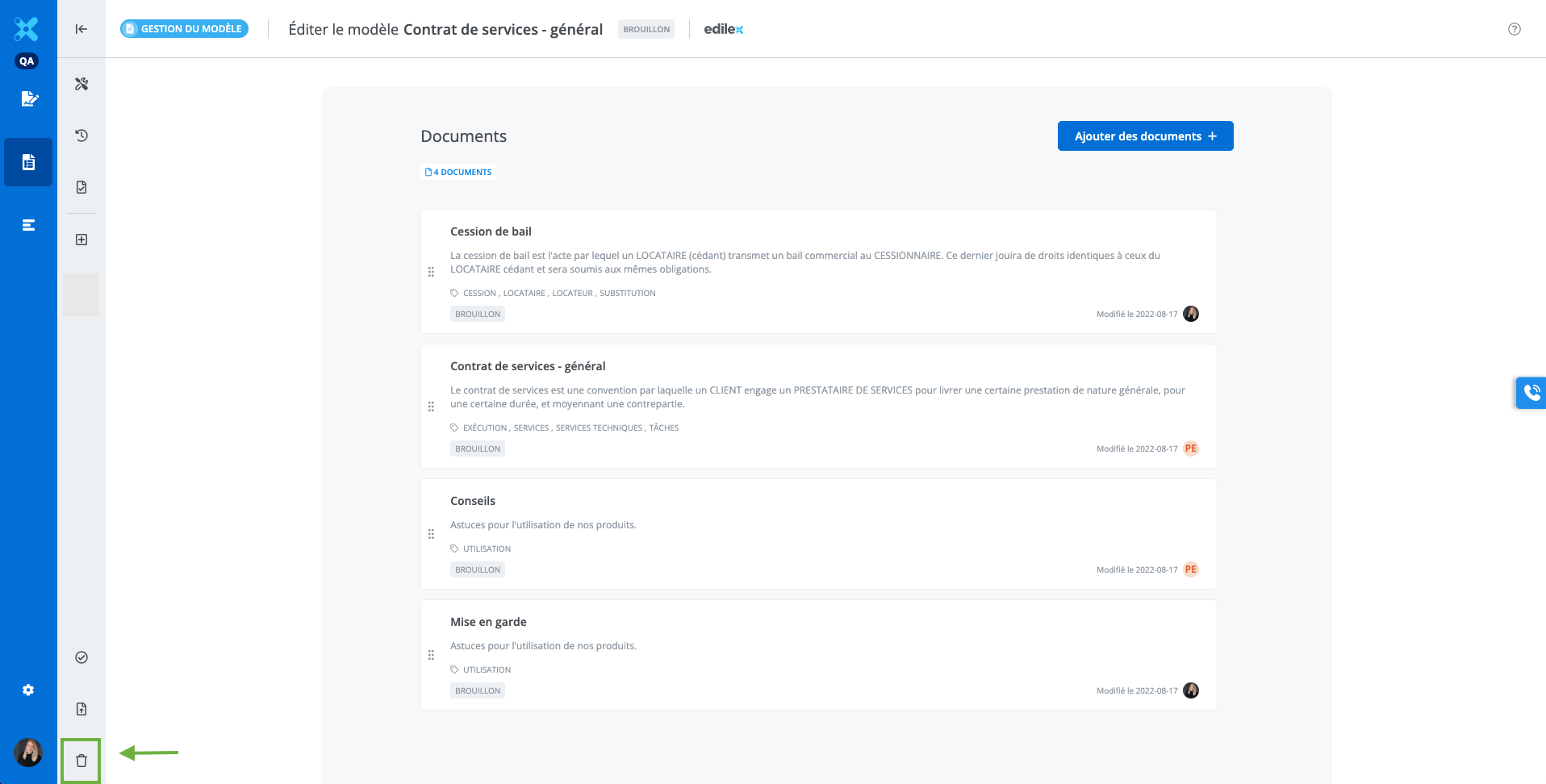Open the text lines menu icon
Screen dimensions: 1546x784
coord(28,225)
